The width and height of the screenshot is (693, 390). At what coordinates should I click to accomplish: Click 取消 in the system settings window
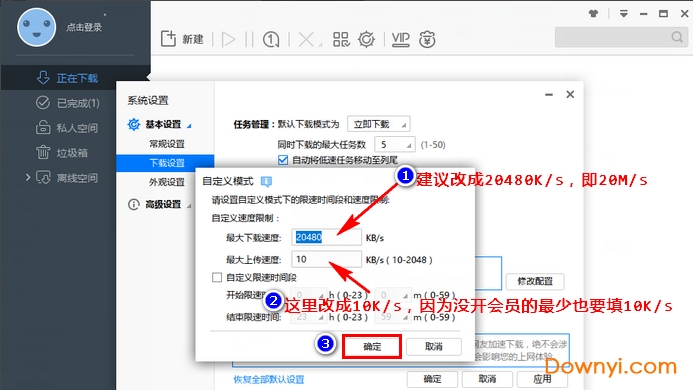click(x=487, y=379)
